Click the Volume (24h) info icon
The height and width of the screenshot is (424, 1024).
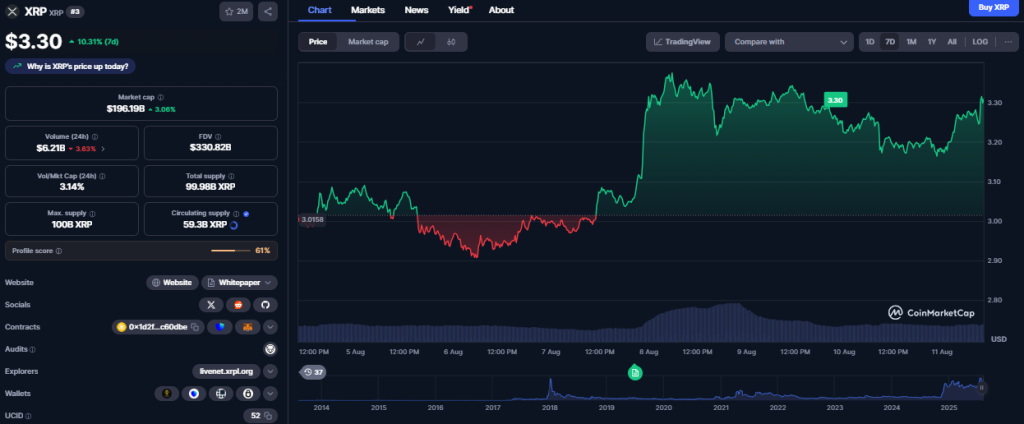[x=95, y=137]
